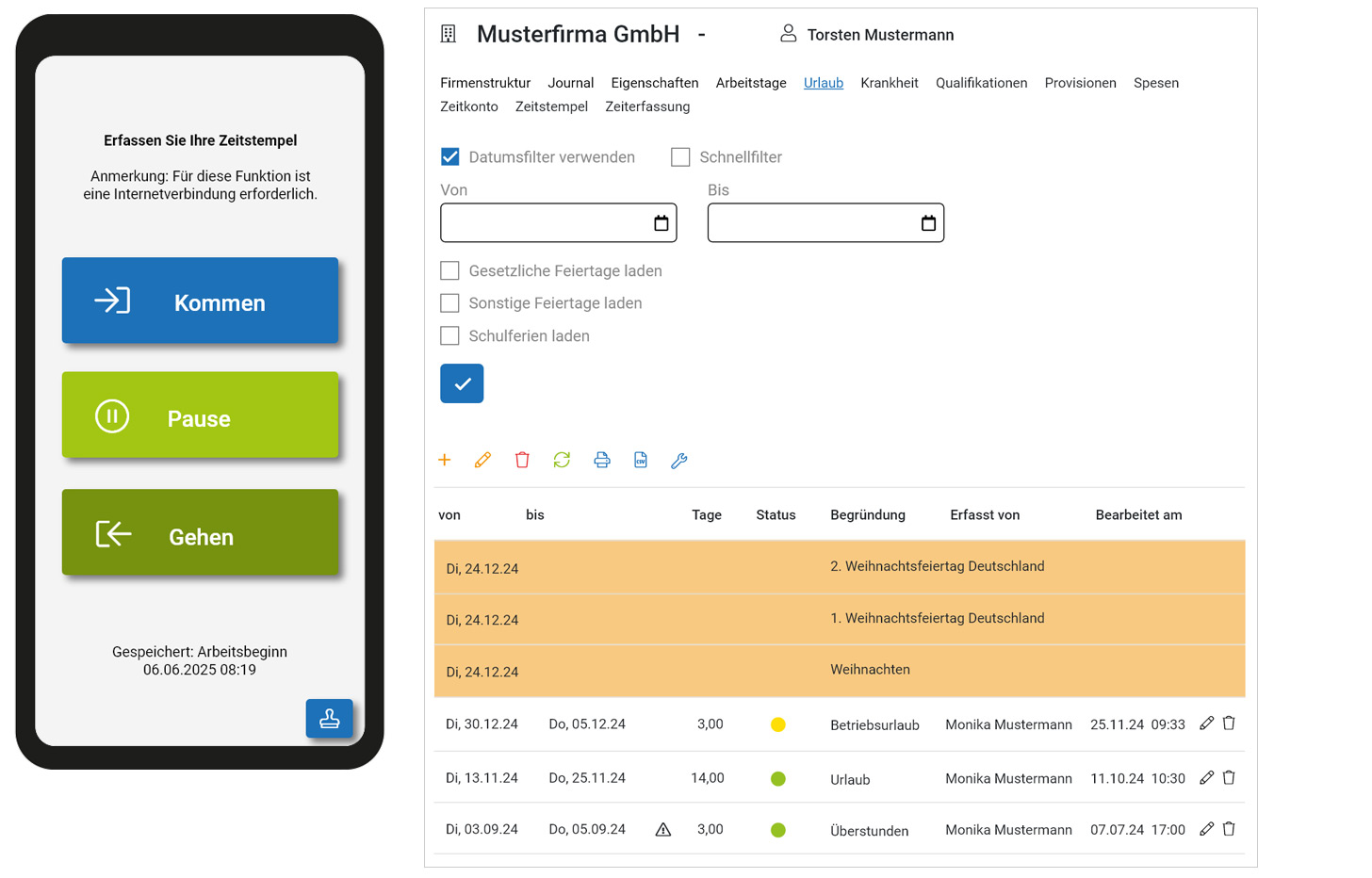Open the Von date picker calendar
The image size is (1372, 878).
[x=661, y=223]
